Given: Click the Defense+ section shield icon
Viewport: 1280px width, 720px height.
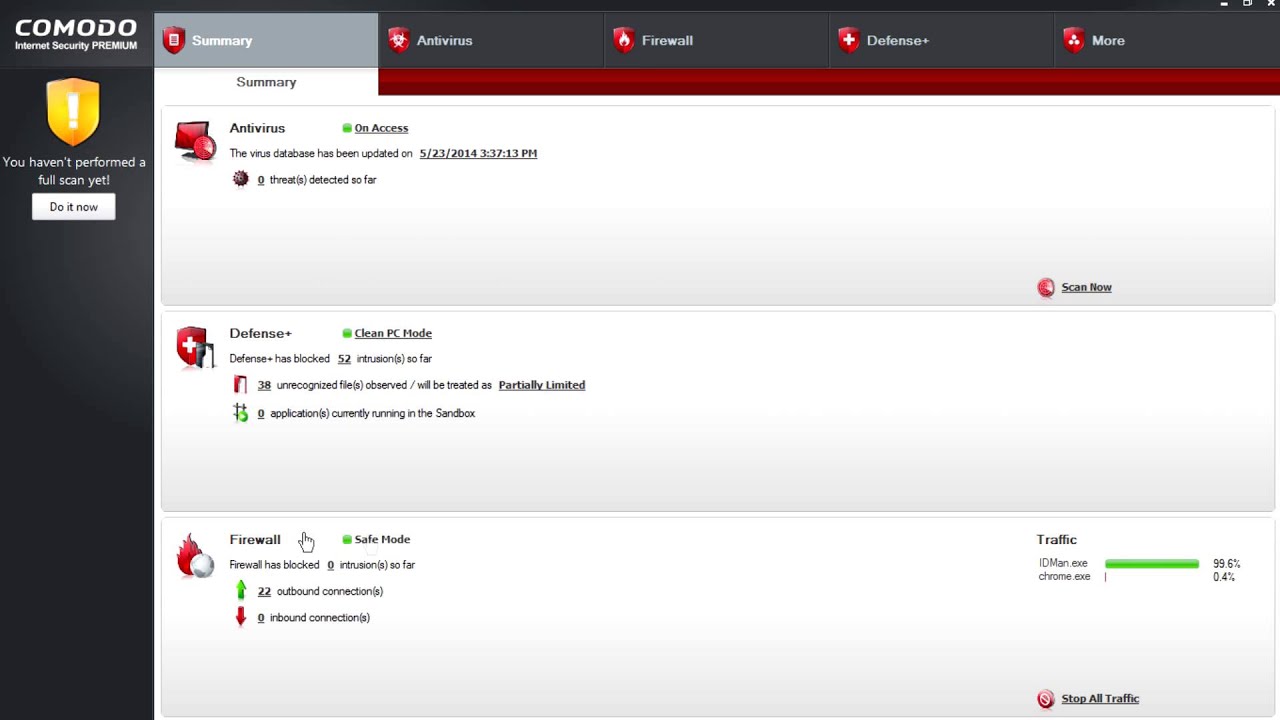Looking at the screenshot, I should [195, 347].
